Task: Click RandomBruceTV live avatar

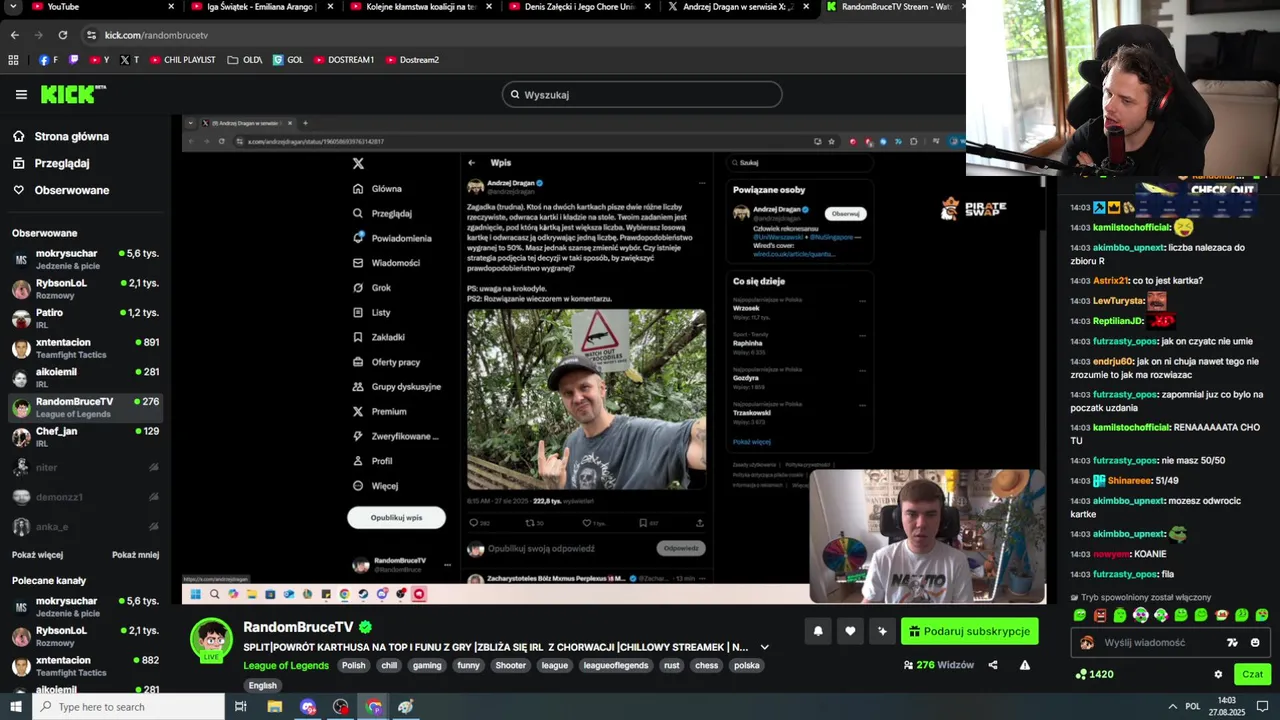Action: point(211,639)
